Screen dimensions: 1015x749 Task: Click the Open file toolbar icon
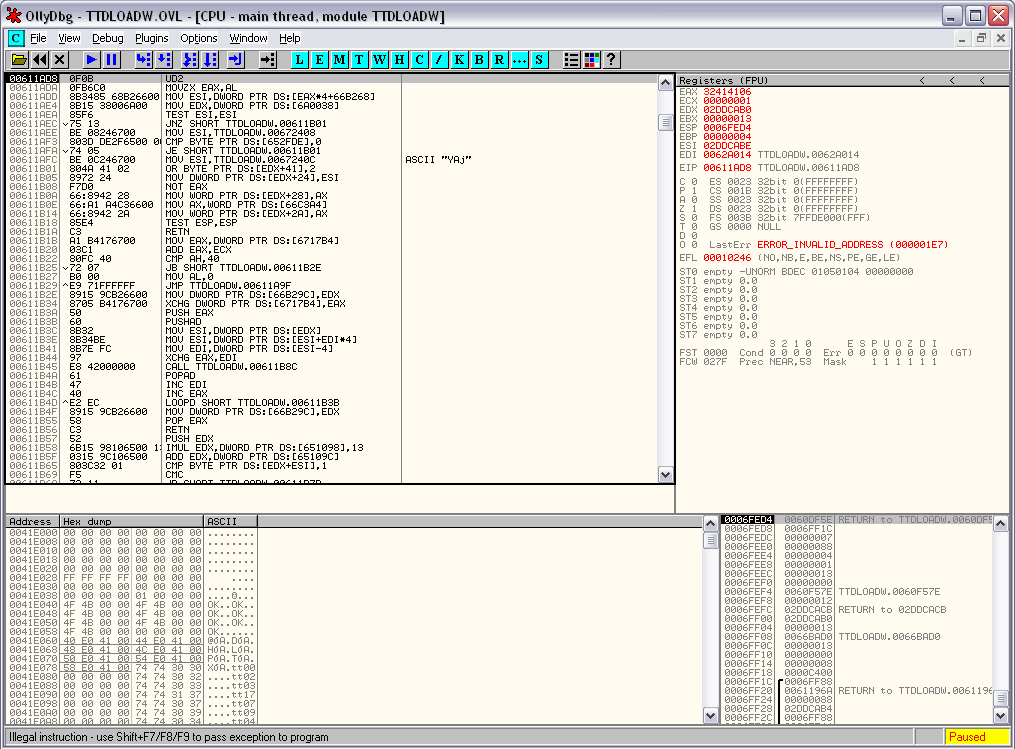pyautogui.click(x=19, y=60)
